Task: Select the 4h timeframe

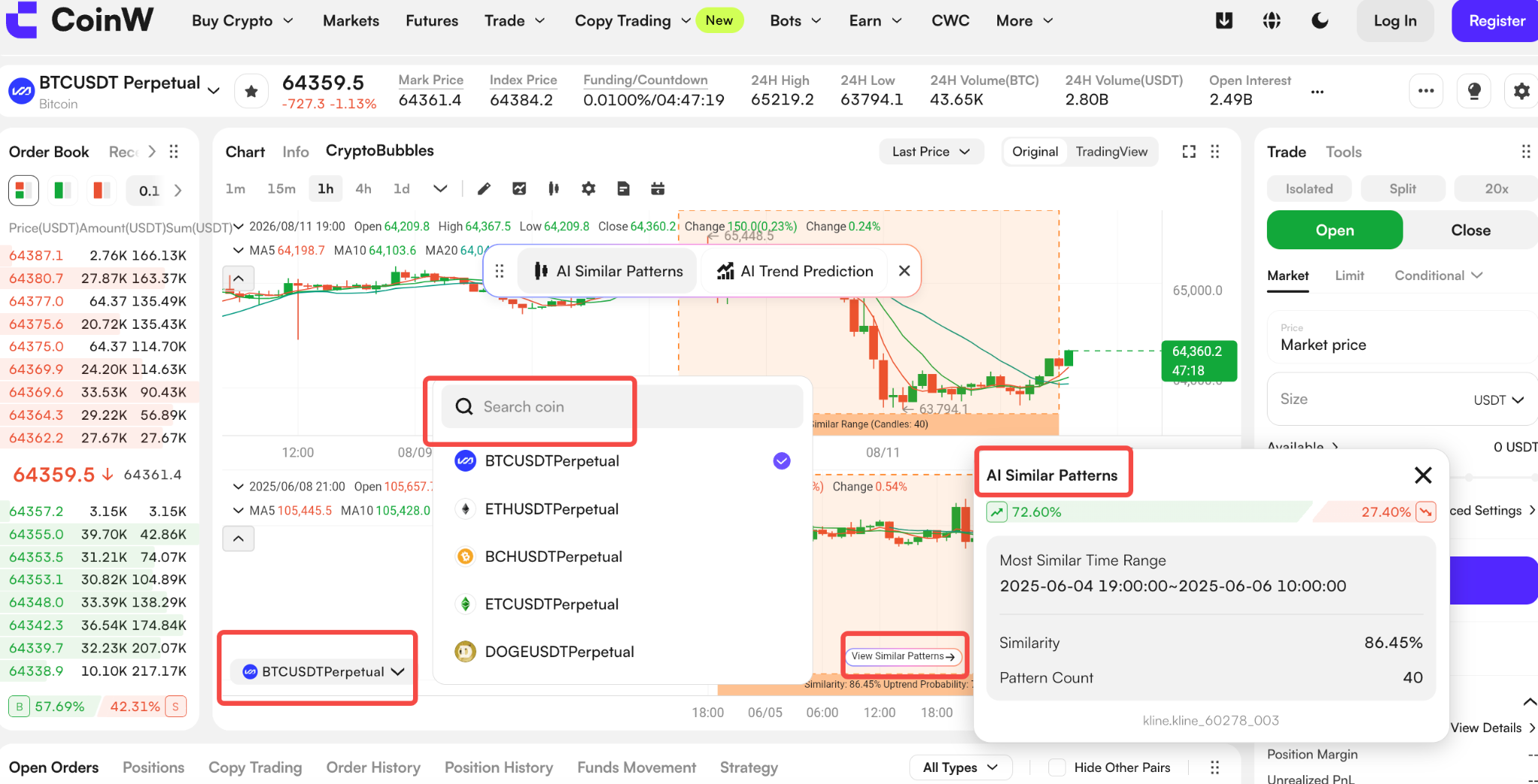Action: [363, 188]
